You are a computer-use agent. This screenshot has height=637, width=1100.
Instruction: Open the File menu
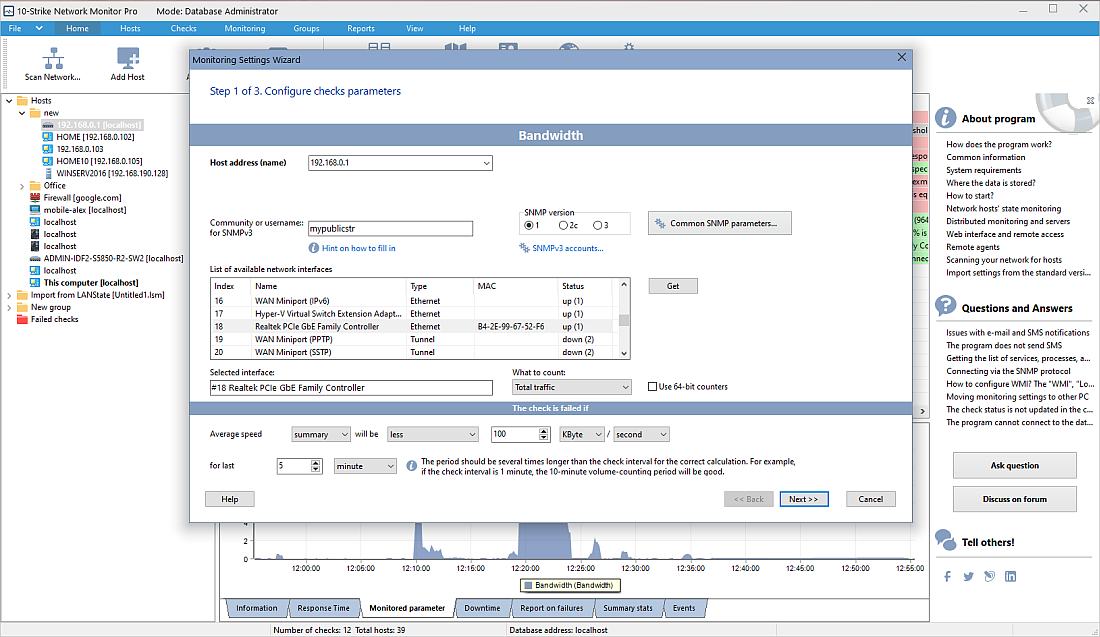pos(15,28)
